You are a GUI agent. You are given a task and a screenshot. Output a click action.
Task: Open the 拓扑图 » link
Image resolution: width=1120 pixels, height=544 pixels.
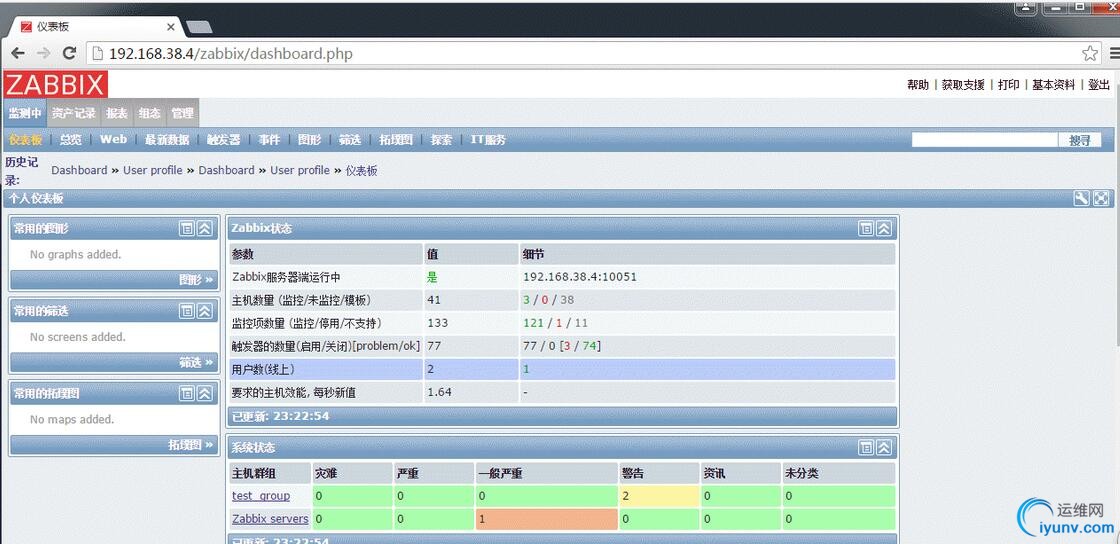click(191, 445)
